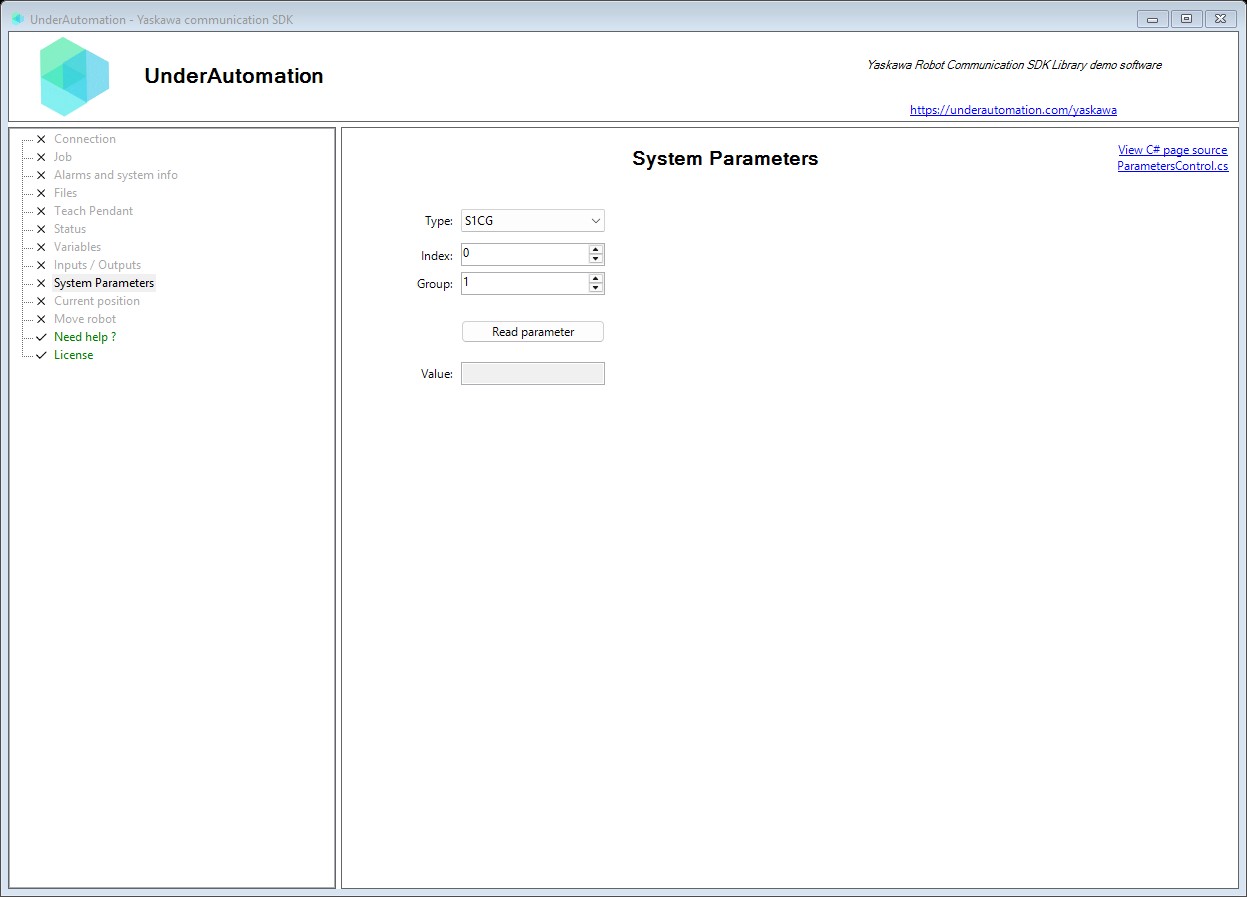Click the X icon beside Connection
1247x897 pixels.
(x=41, y=139)
